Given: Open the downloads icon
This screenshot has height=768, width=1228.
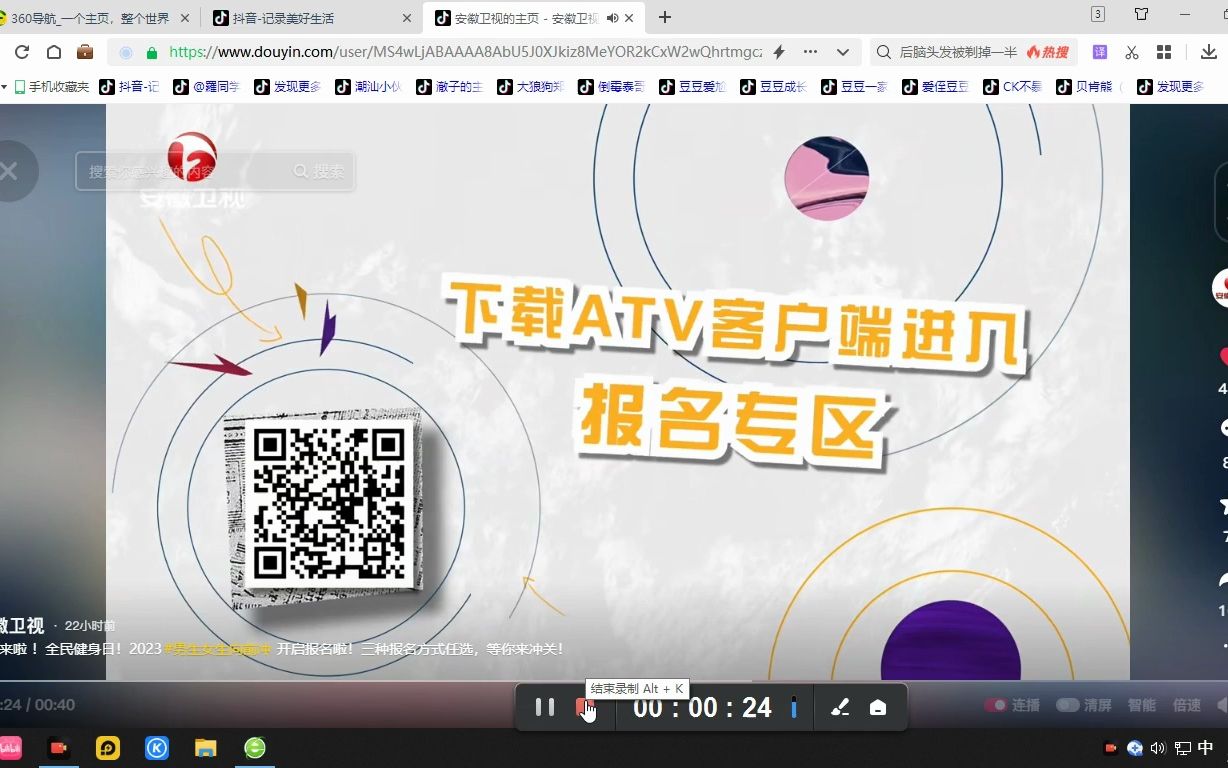Looking at the screenshot, I should 1209,52.
